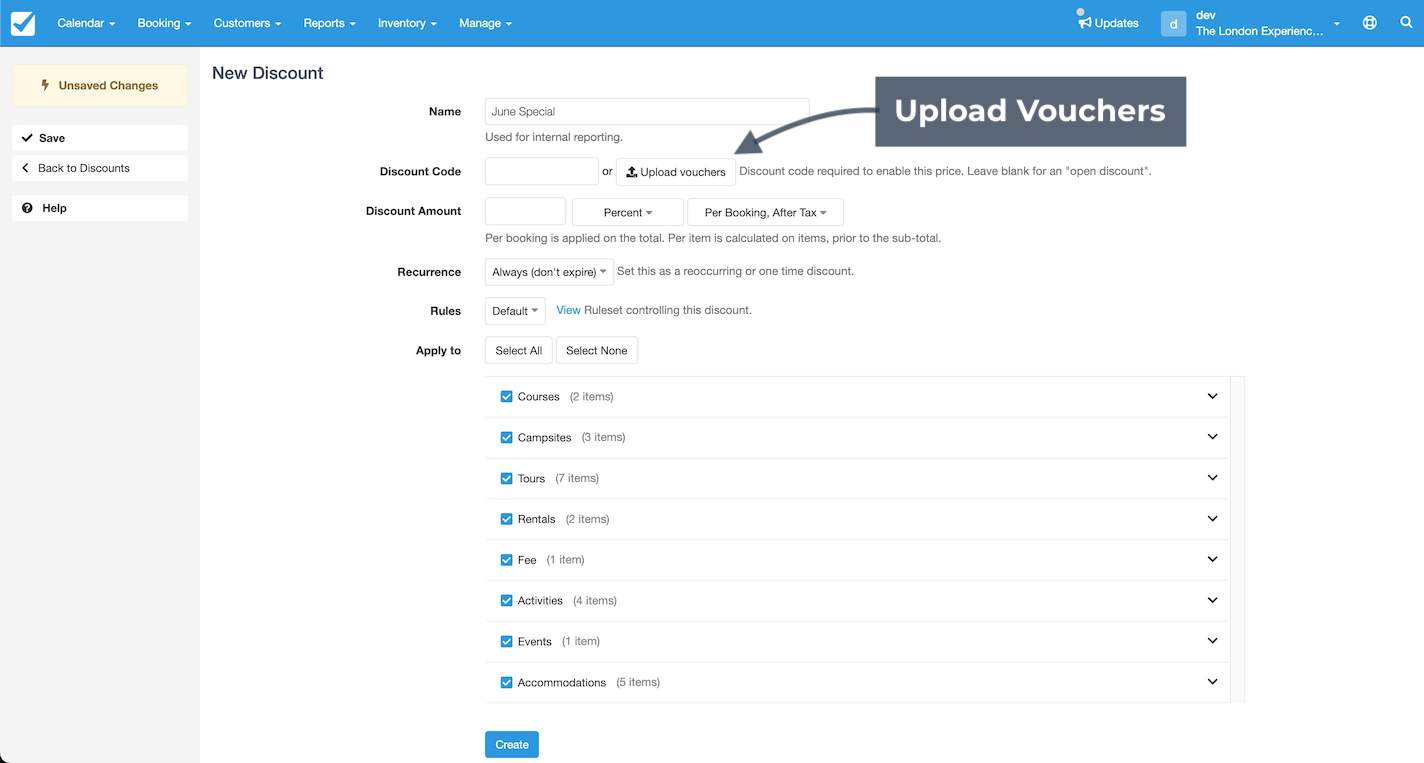Click the support lifebuoy icon
This screenshot has width=1424, height=763.
(1370, 23)
